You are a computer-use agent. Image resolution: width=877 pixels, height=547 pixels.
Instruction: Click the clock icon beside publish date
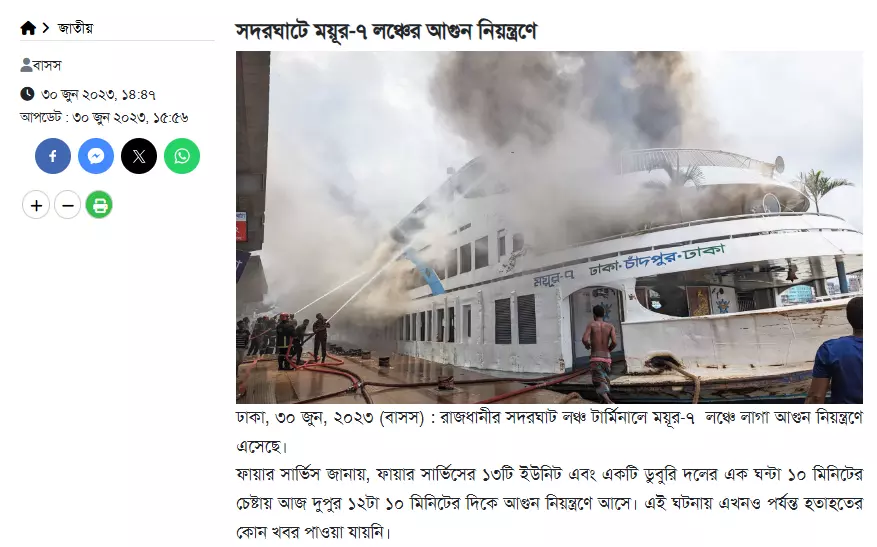click(27, 93)
